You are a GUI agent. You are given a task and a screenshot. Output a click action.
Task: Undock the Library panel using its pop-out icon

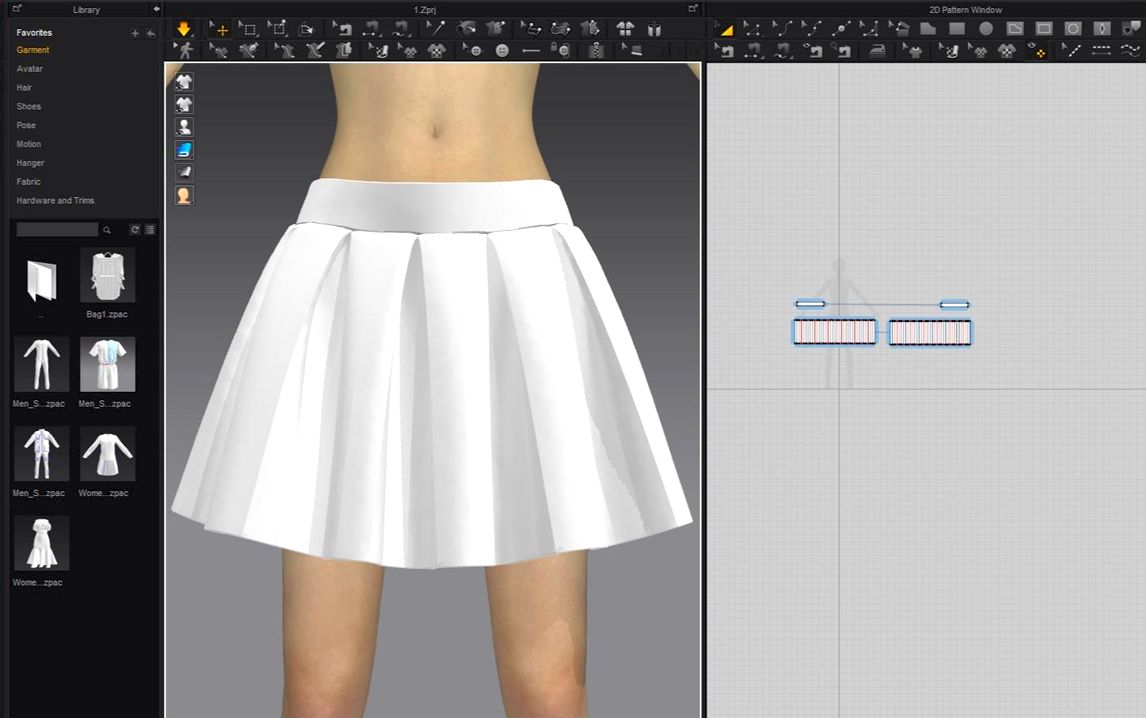pyautogui.click(x=17, y=9)
